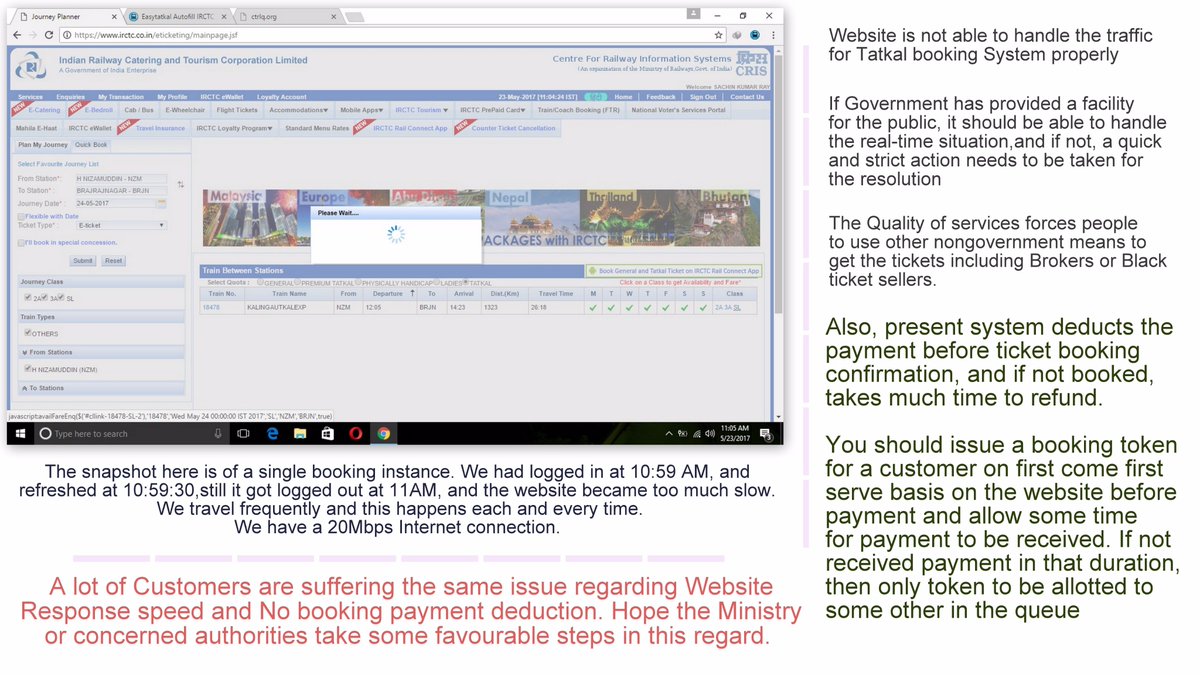Select the GENERAL quota radio button
Viewport: 1200px width, 675px height.
(260, 283)
